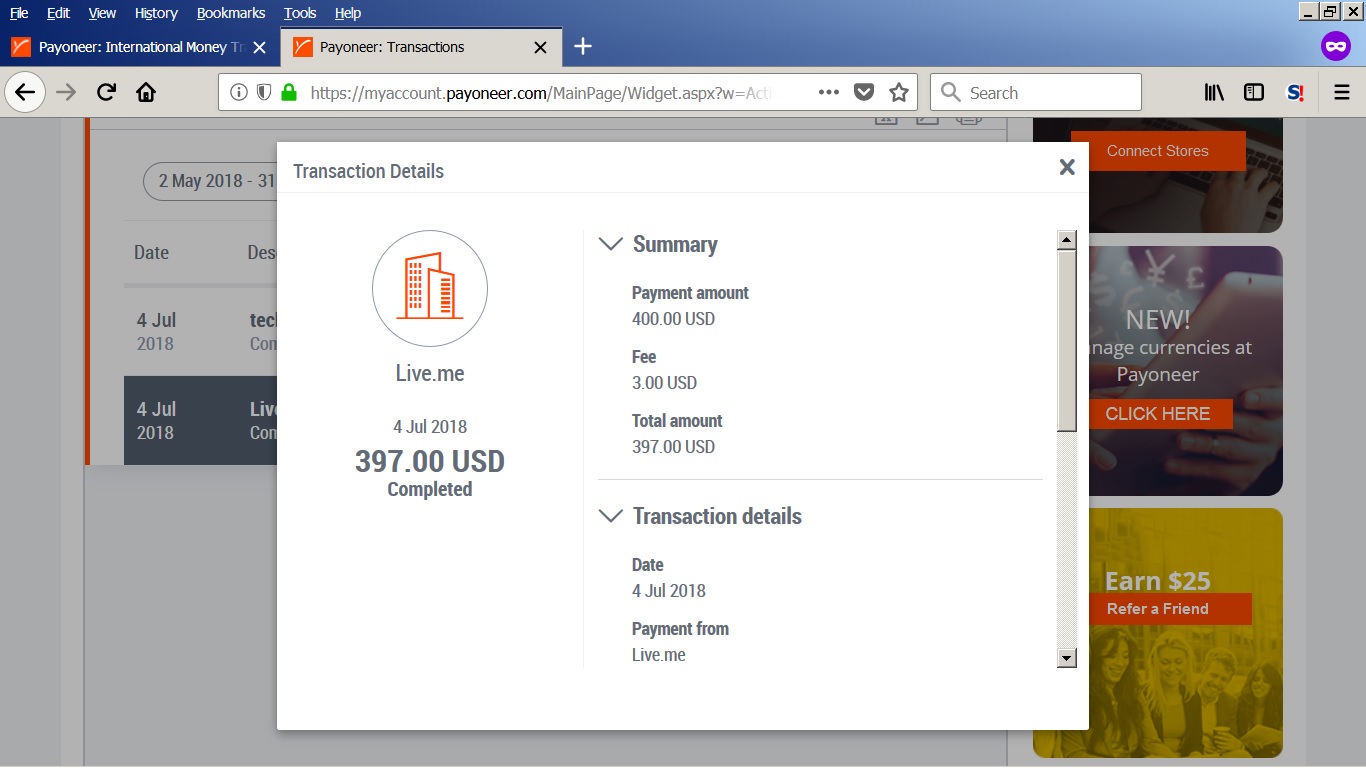Image resolution: width=1366 pixels, height=768 pixels.
Task: Click the Payment from Live.me value
Action: point(658,655)
